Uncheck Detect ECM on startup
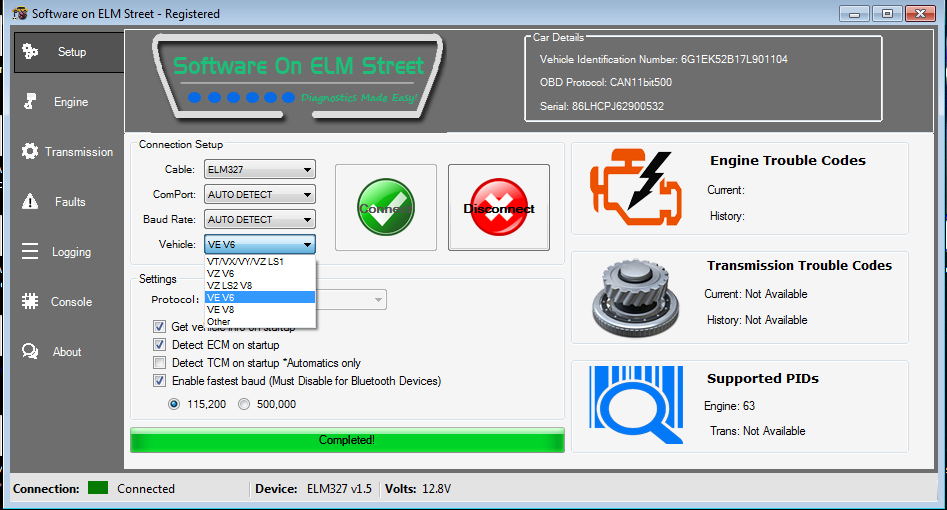This screenshot has height=510, width=947. pos(159,345)
